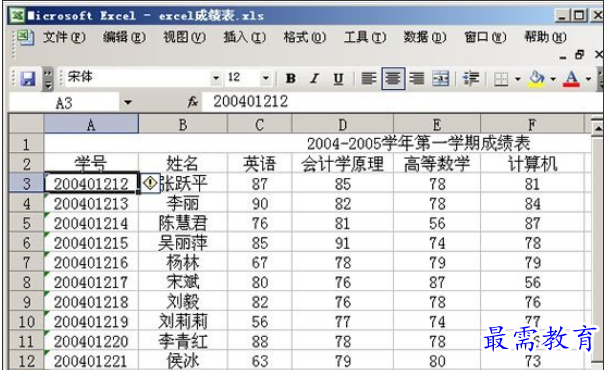Select column D header

tap(343, 124)
